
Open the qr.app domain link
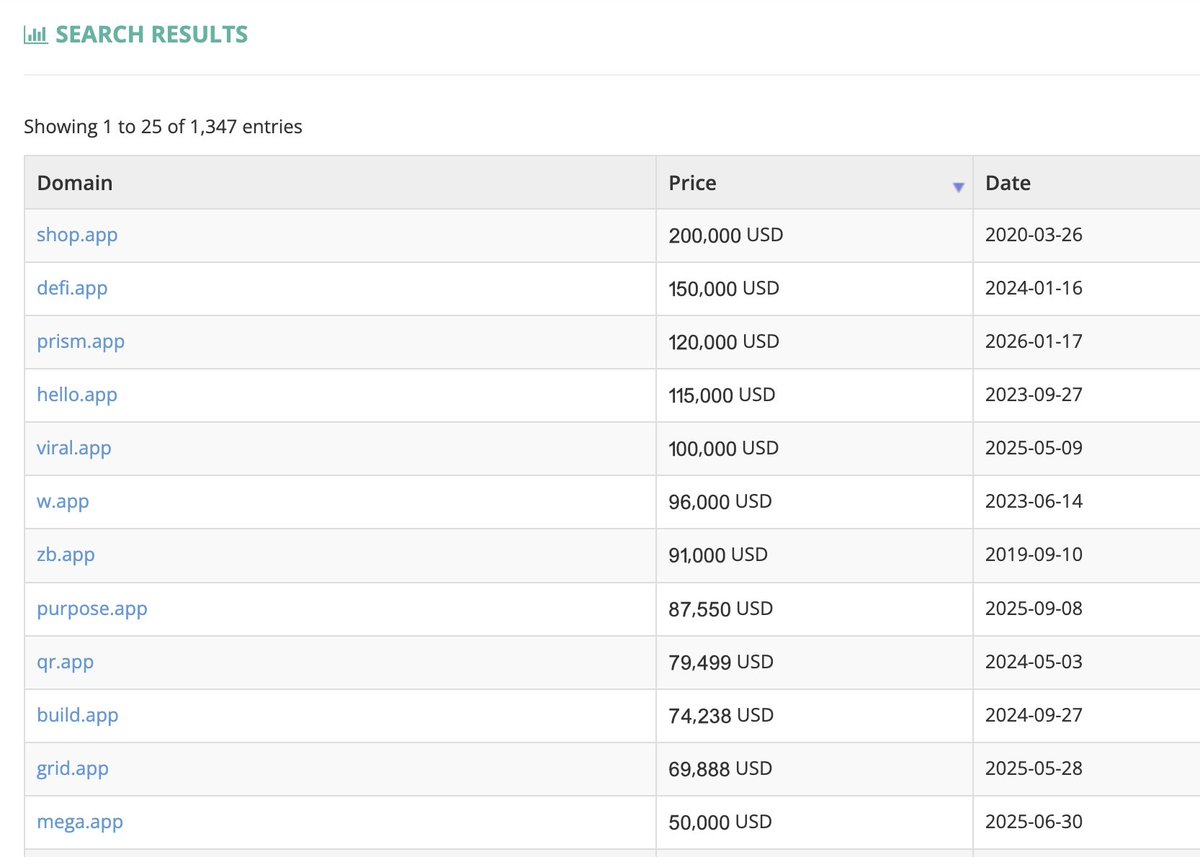65,662
